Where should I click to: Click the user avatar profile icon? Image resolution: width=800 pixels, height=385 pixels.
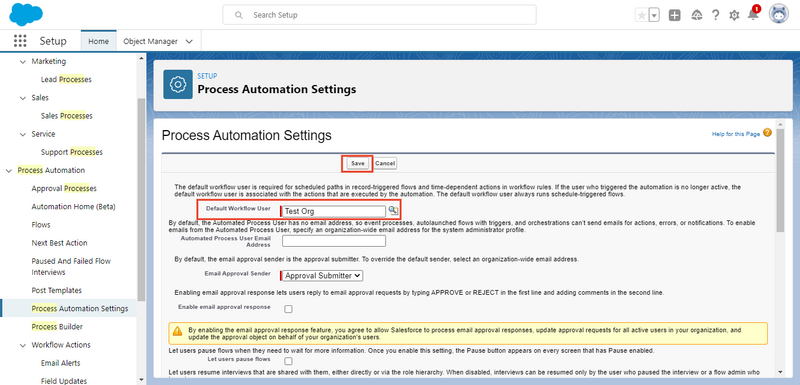click(779, 14)
